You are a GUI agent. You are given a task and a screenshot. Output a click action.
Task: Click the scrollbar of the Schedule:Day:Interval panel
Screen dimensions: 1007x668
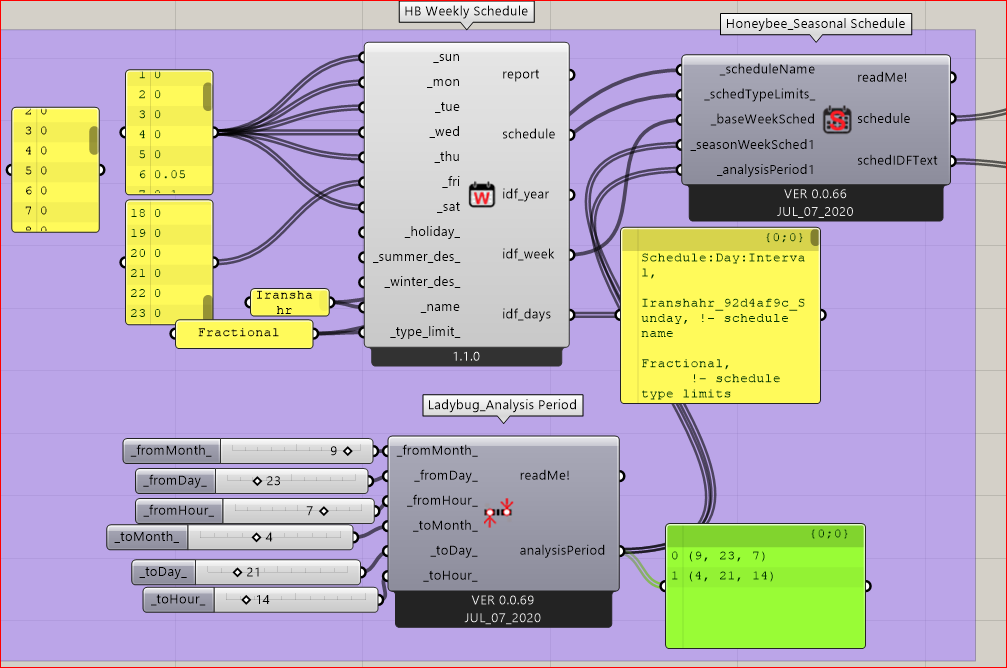click(x=814, y=238)
